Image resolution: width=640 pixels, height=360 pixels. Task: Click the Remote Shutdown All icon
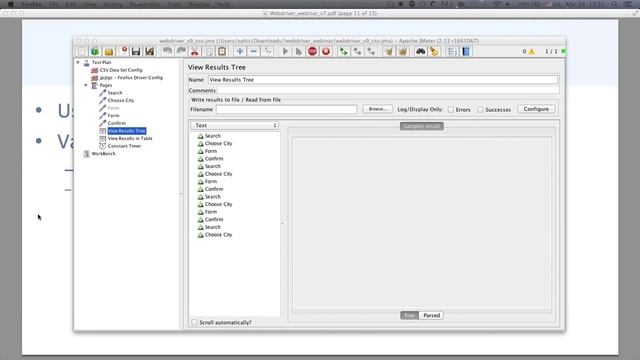[x=371, y=51]
